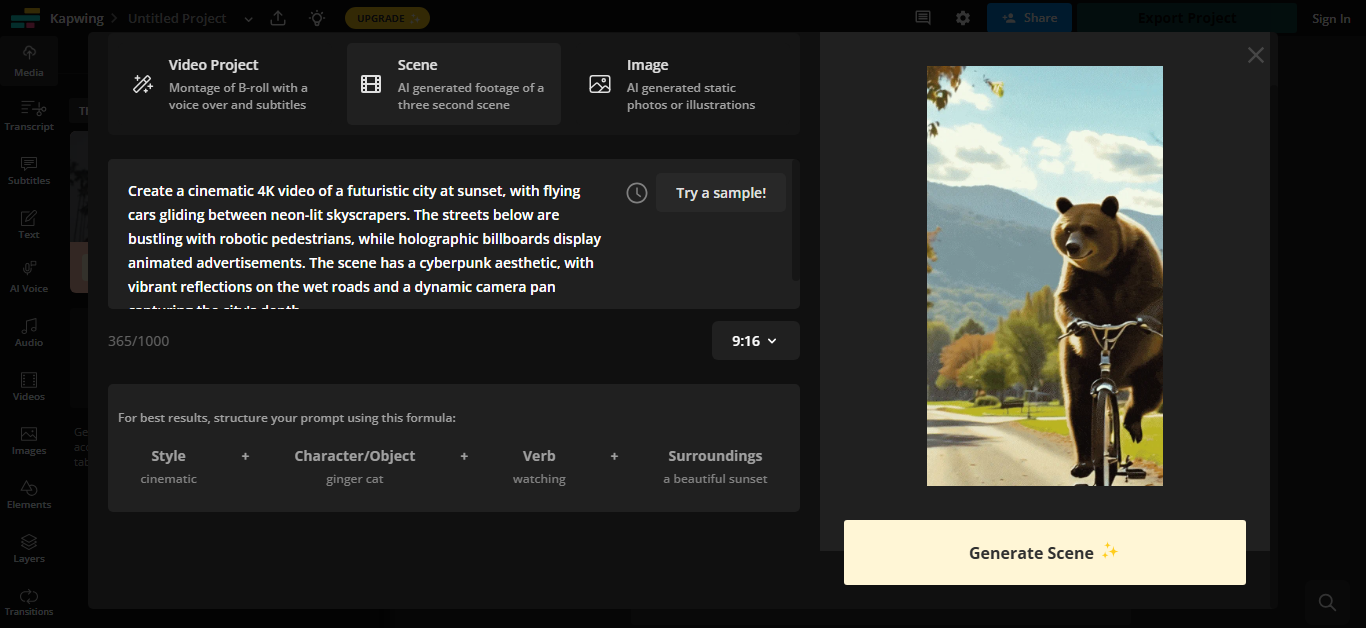Open the Media panel in sidebar

click(29, 61)
